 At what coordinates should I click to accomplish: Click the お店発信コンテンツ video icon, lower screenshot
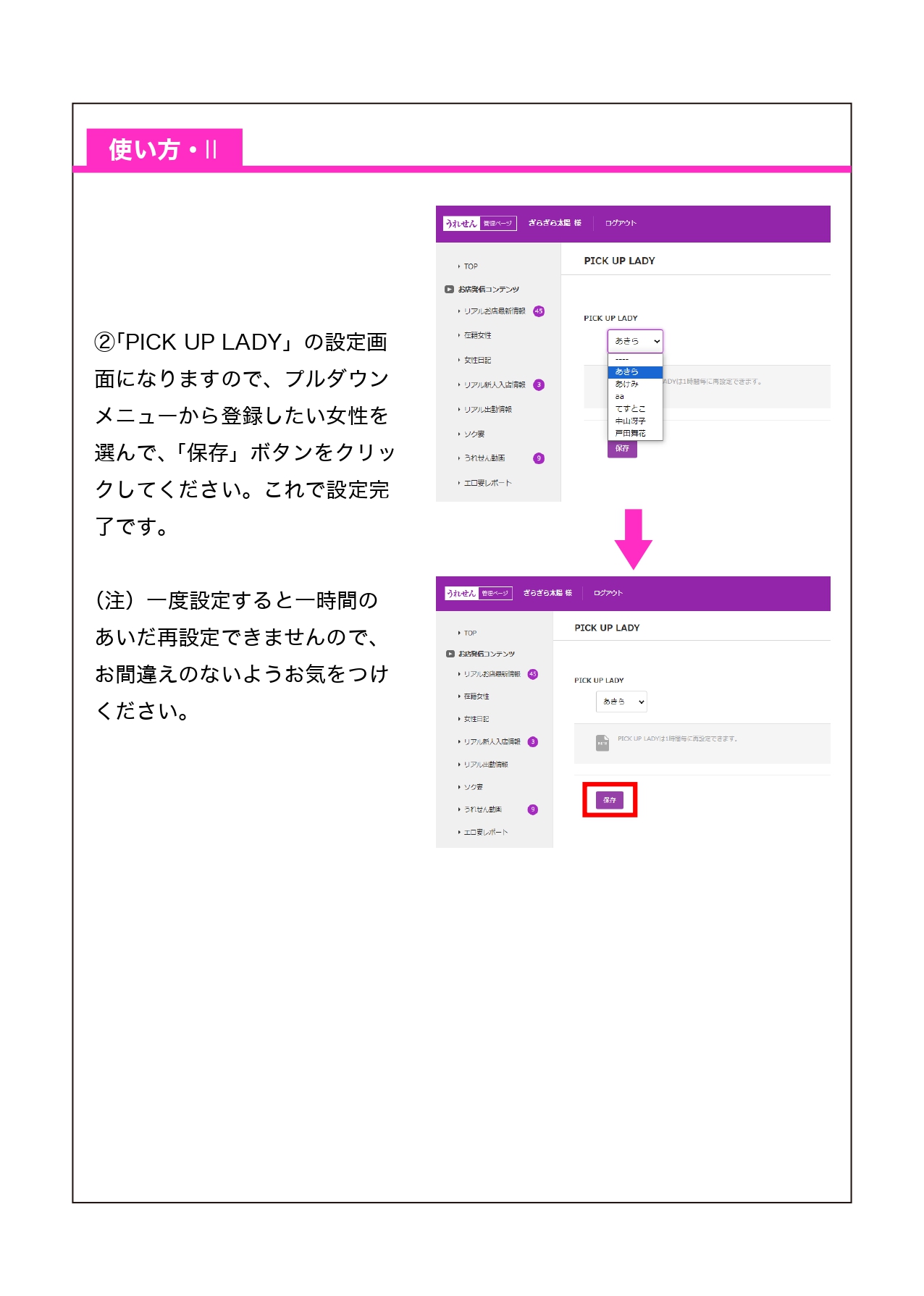450,654
